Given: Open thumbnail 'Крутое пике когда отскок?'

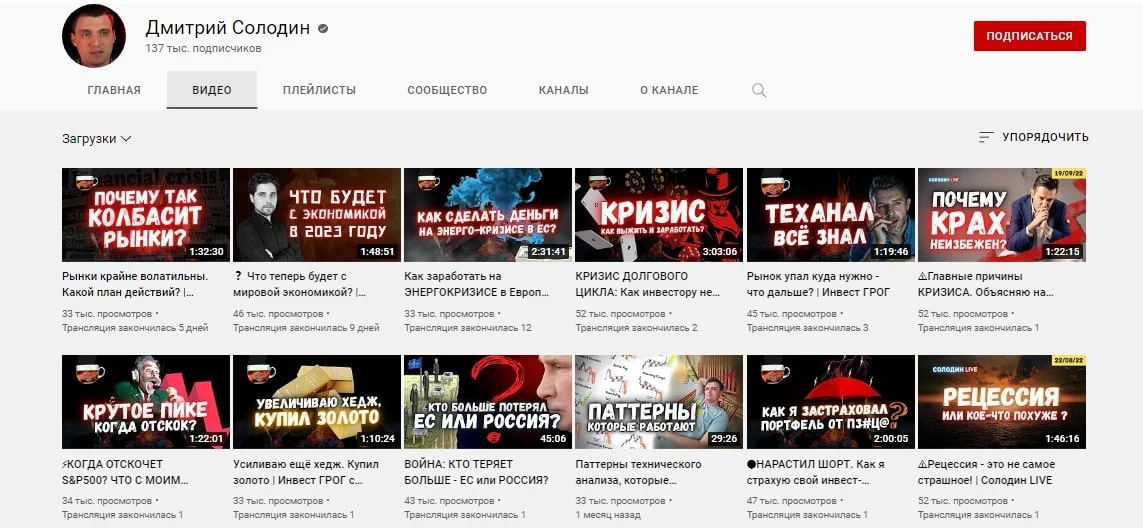Looking at the screenshot, I should [x=146, y=402].
